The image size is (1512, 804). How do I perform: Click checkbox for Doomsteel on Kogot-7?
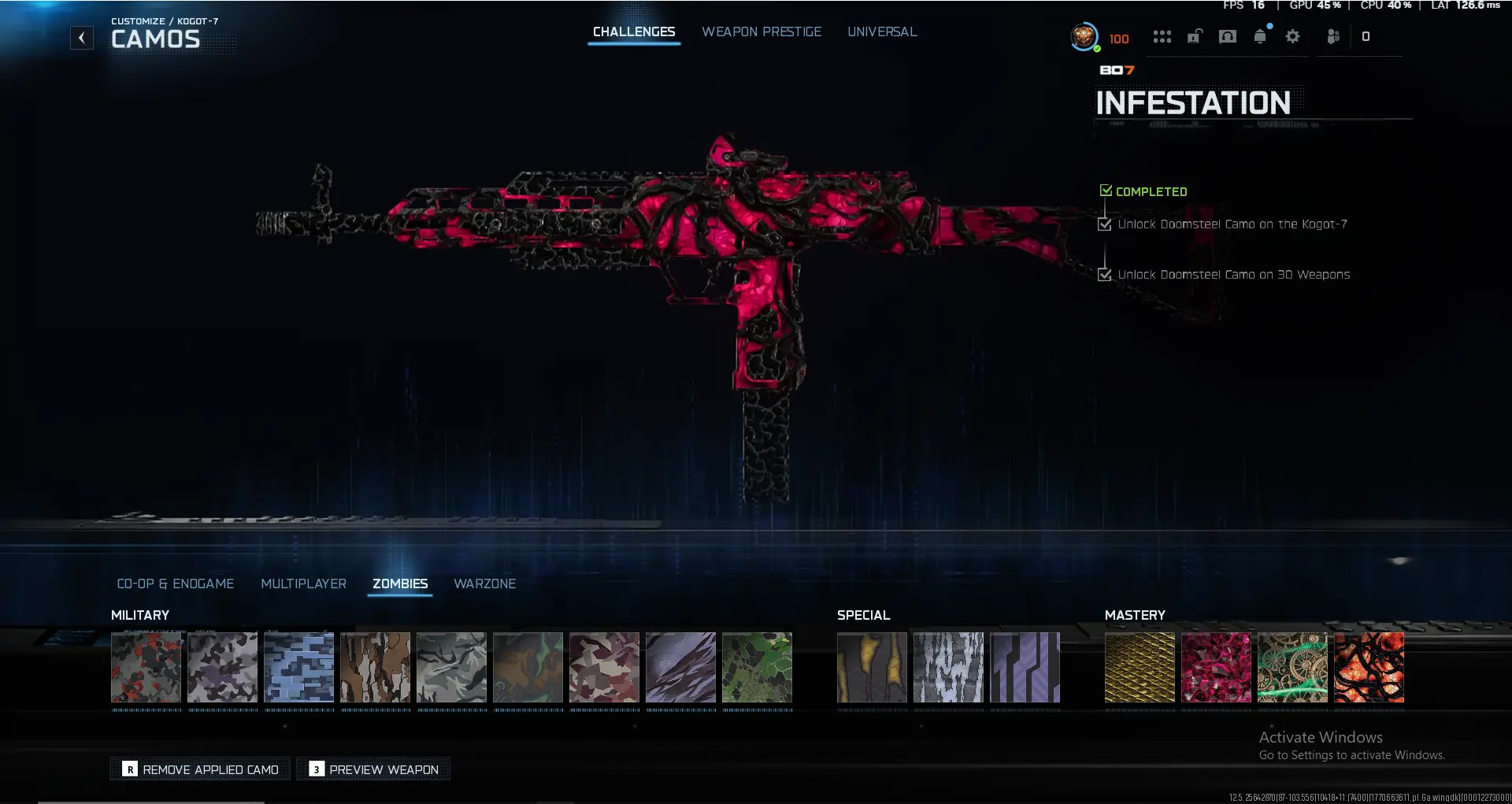[x=1105, y=224]
